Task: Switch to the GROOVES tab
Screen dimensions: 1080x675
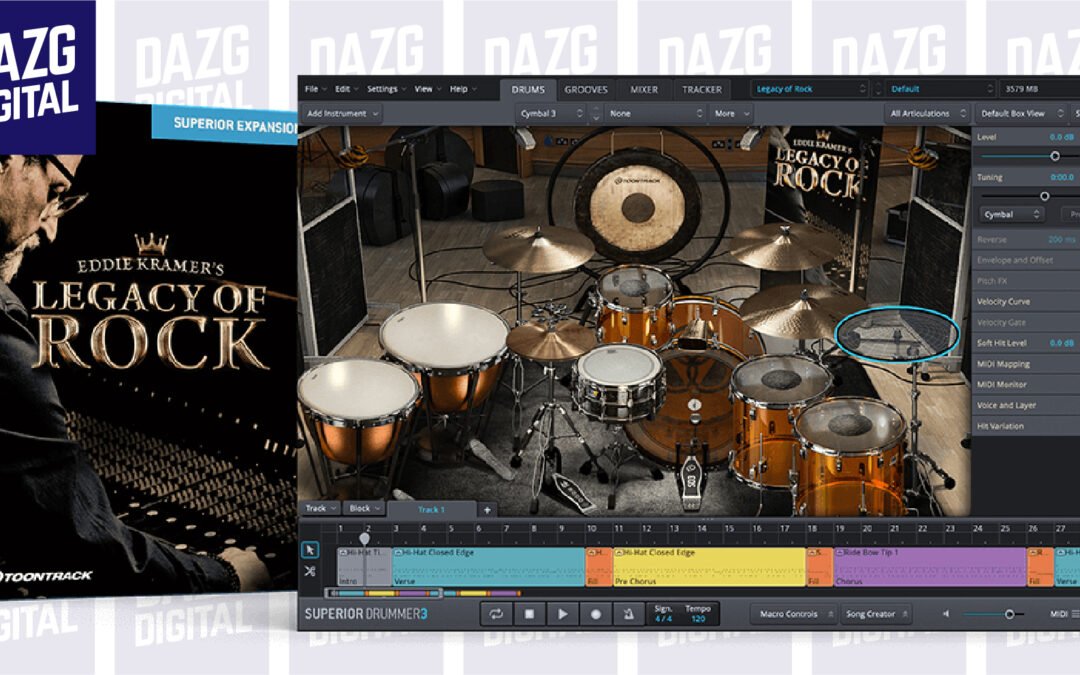Action: tap(586, 90)
